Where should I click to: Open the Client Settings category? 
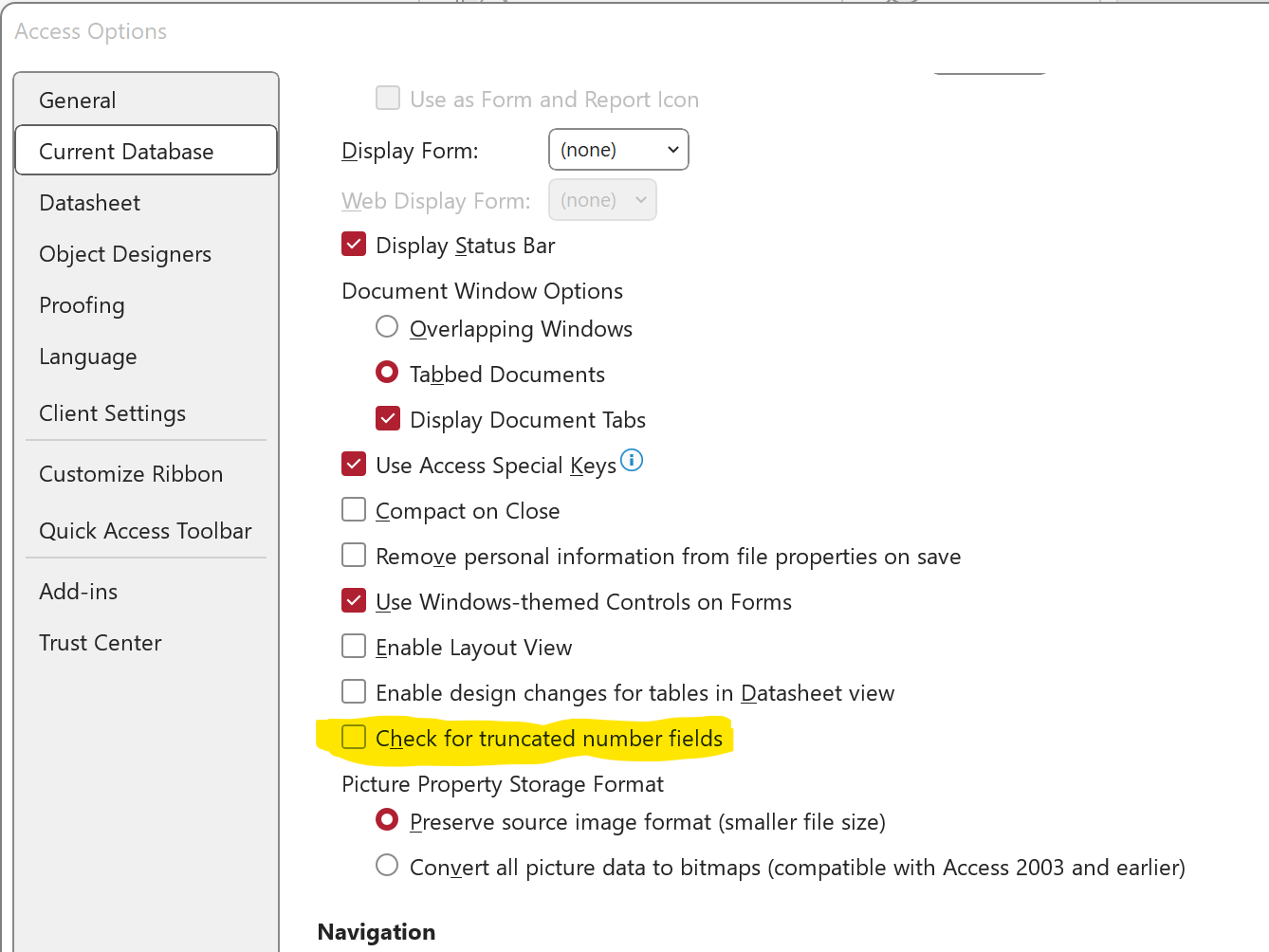tap(112, 413)
